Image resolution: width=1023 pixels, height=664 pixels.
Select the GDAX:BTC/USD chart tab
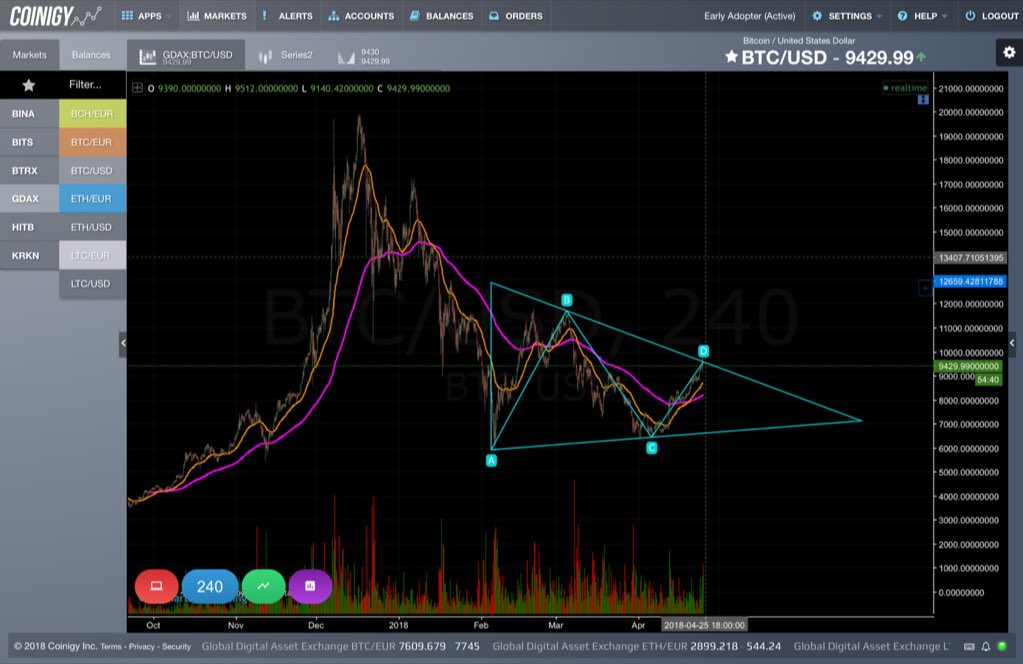(x=186, y=56)
